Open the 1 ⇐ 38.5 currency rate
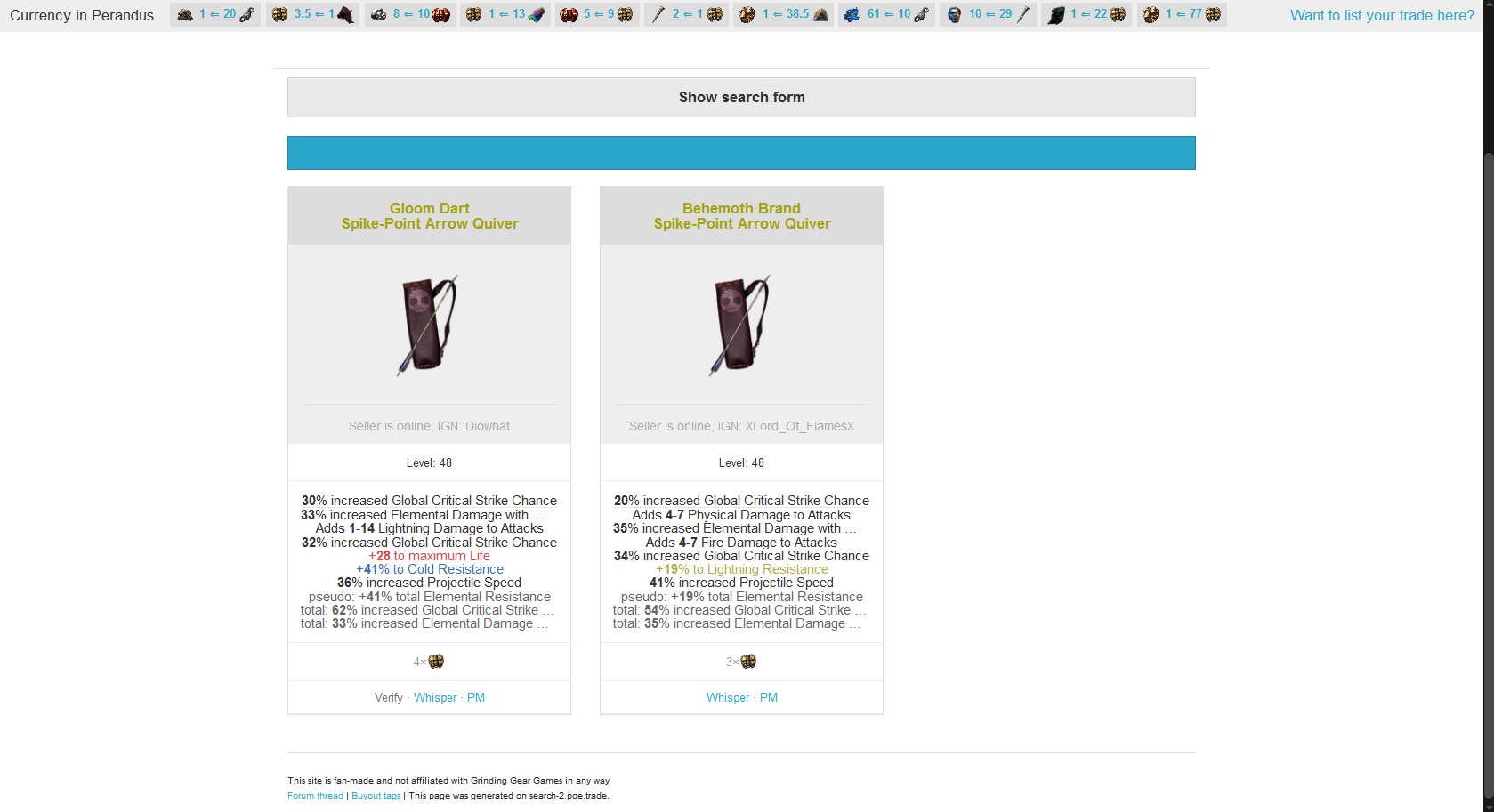 [x=784, y=14]
